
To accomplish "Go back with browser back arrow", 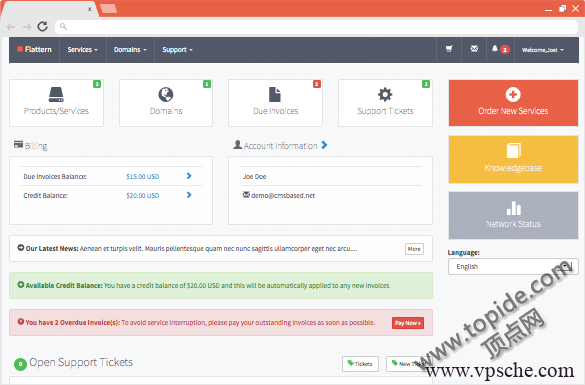I will click(11, 27).
